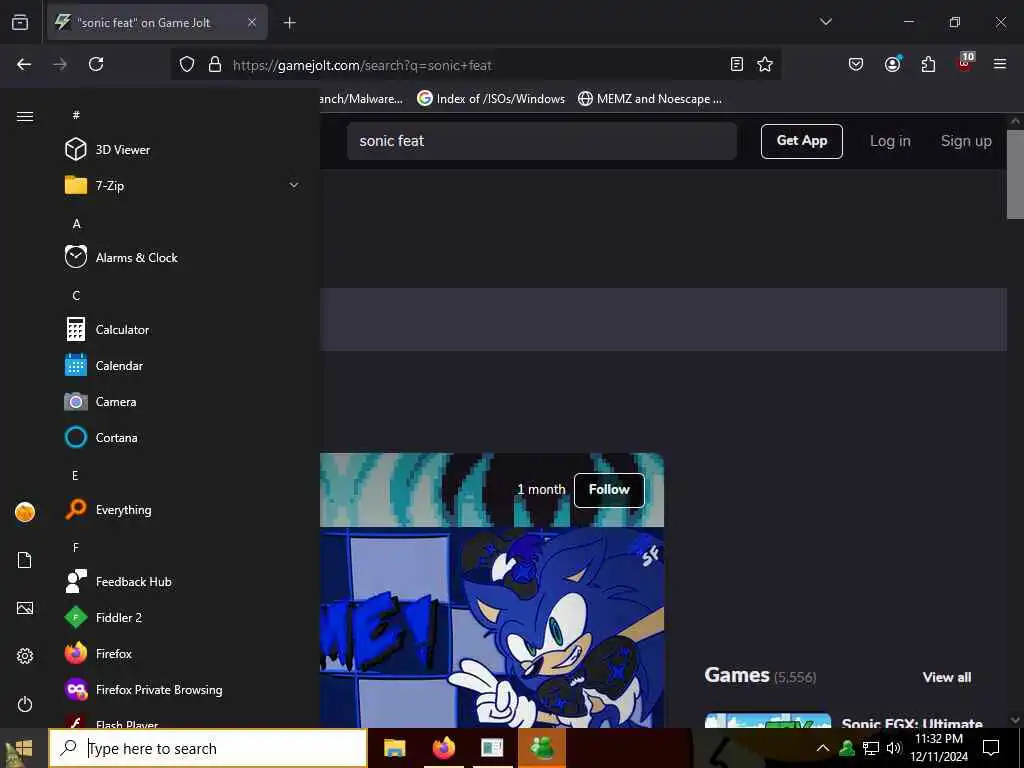Open the extension with badge 10
Image resolution: width=1024 pixels, height=768 pixels.
(x=965, y=63)
